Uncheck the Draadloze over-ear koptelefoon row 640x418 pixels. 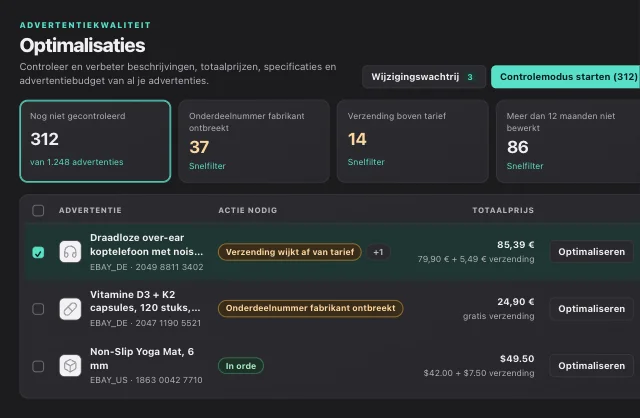pyautogui.click(x=38, y=253)
